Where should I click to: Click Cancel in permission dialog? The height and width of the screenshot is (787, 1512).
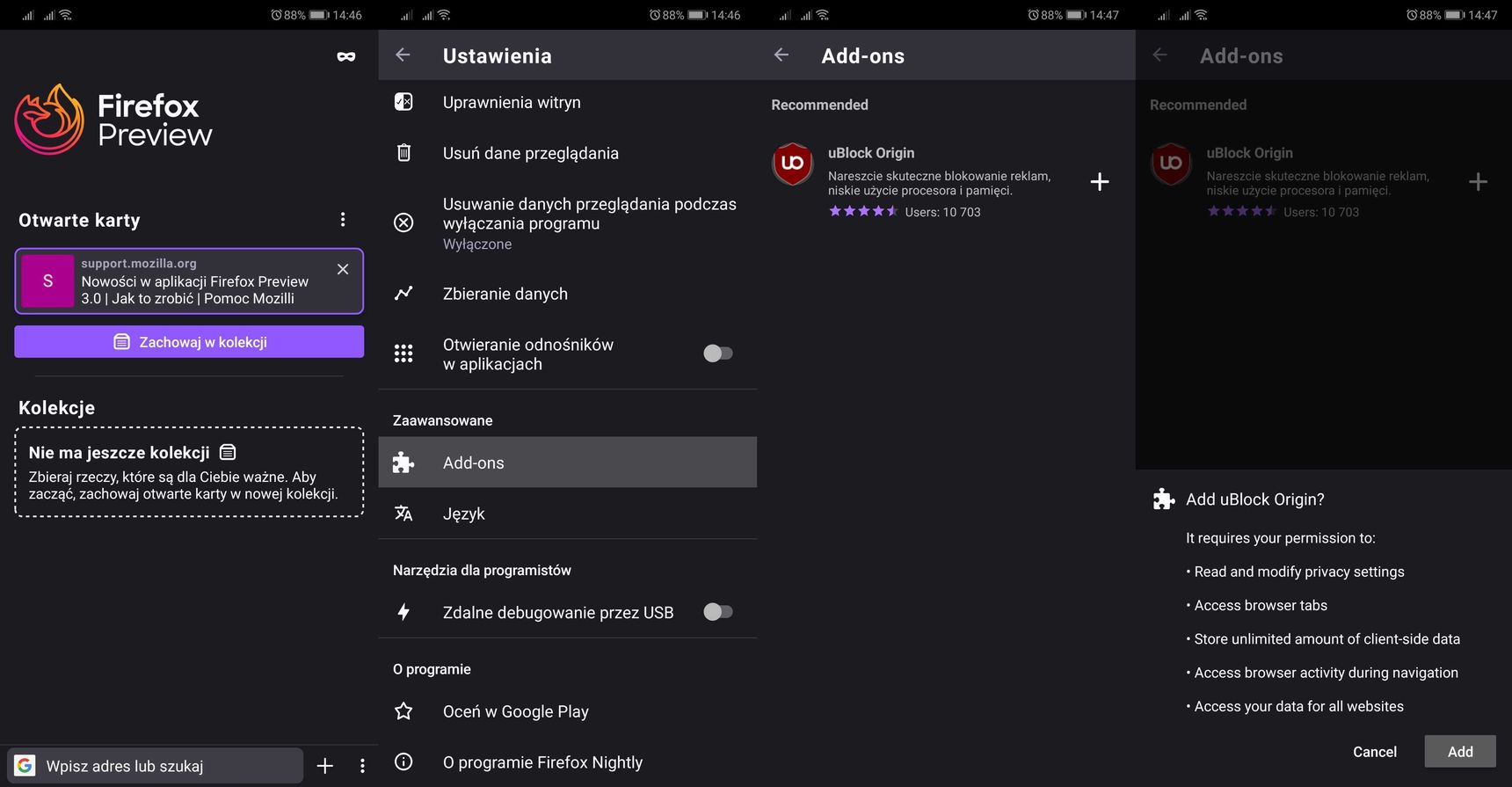click(1375, 752)
